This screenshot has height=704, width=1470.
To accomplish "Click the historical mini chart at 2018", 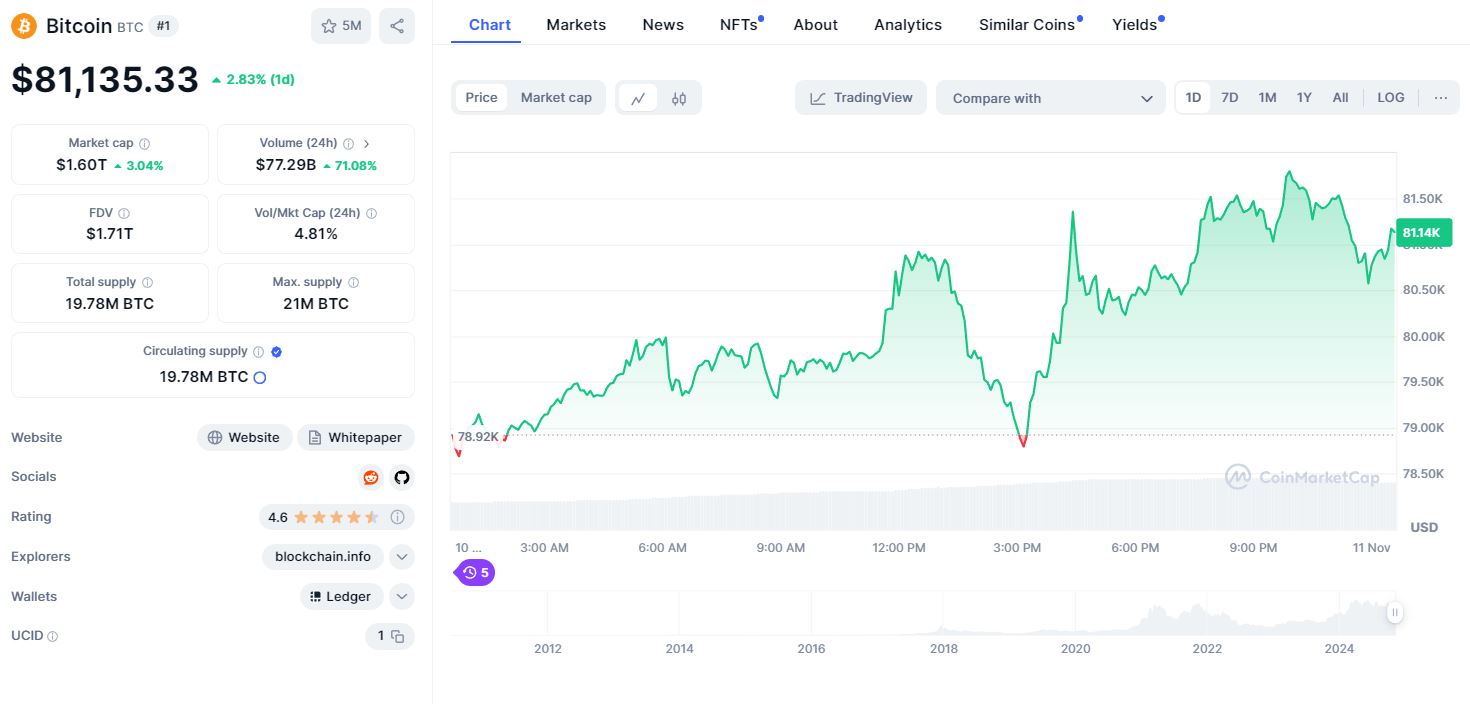I will coord(943,612).
